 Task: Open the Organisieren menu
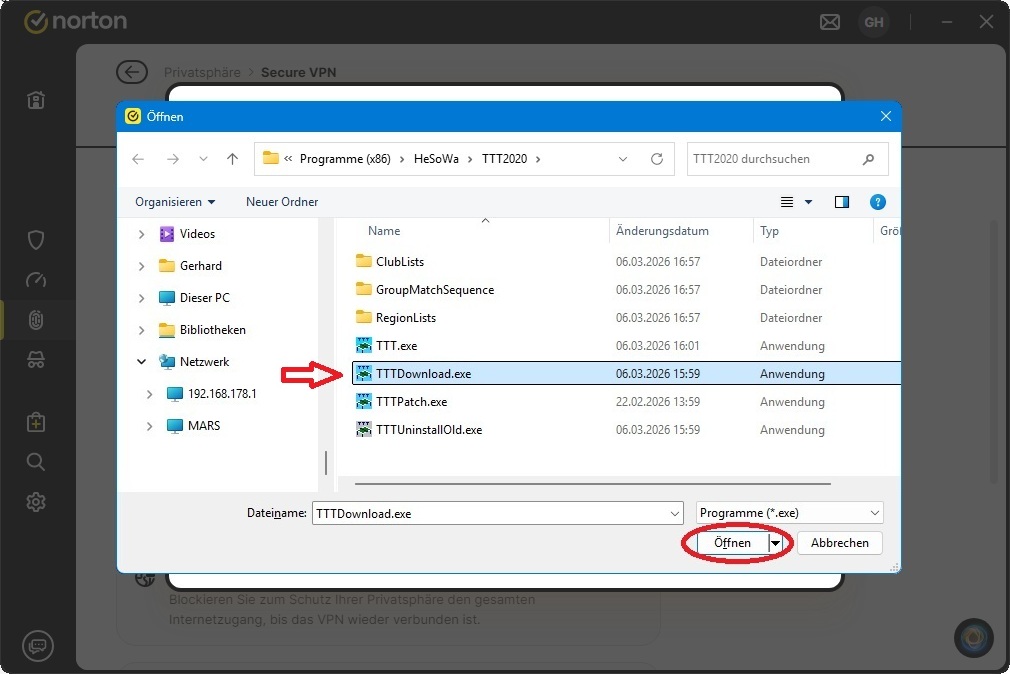click(175, 202)
